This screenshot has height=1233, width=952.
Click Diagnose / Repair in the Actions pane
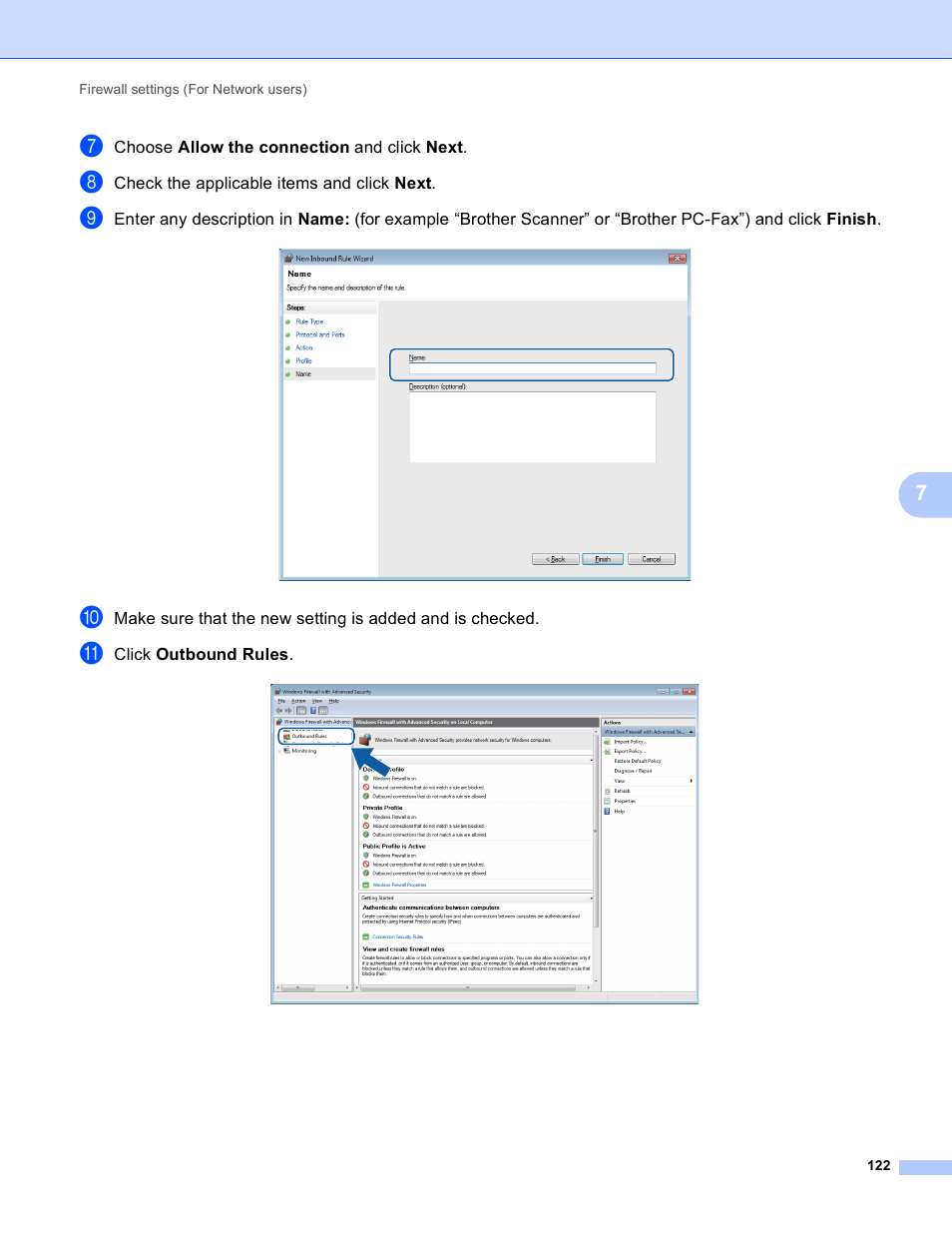coord(633,771)
